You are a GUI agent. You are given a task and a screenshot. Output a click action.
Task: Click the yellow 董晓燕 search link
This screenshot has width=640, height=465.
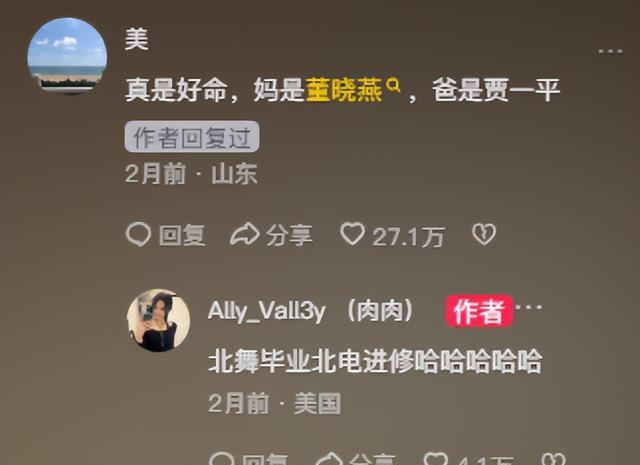pyautogui.click(x=344, y=90)
